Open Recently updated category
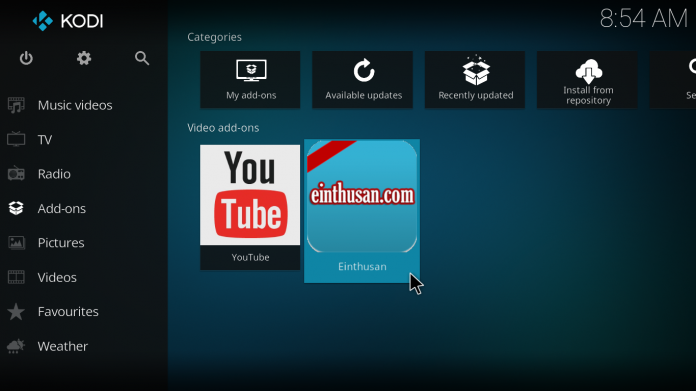This screenshot has width=696, height=391. pos(475,79)
